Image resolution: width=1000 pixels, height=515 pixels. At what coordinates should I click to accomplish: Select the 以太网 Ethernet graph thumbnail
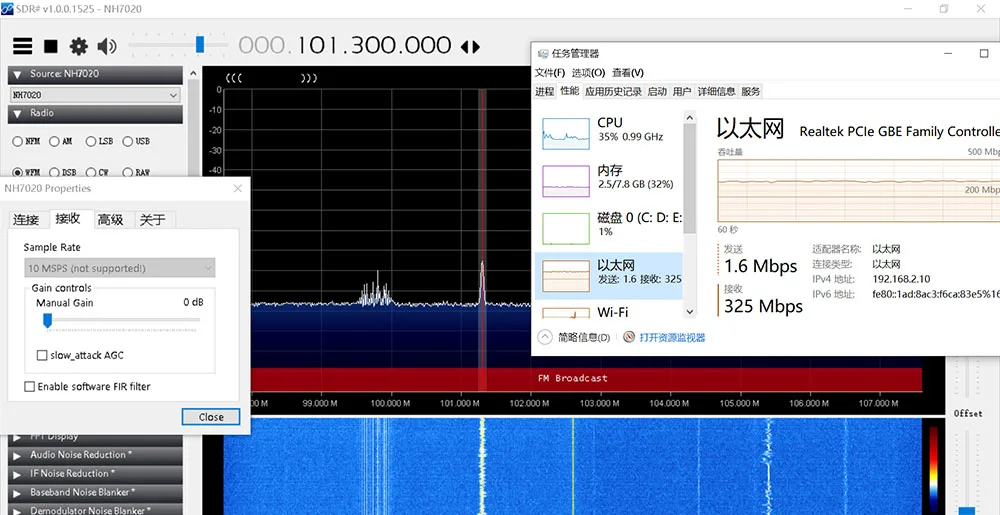coord(566,276)
